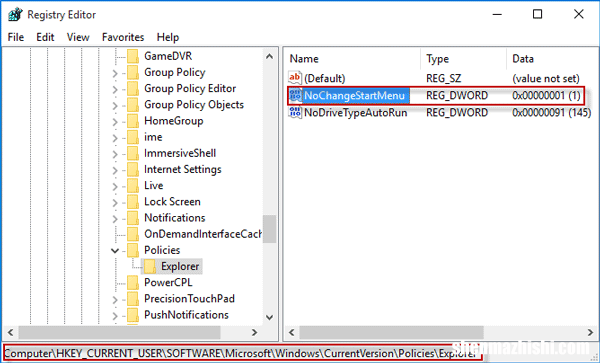This screenshot has height=363, width=600.
Task: Expand the Group Policy key
Action: tap(115, 73)
